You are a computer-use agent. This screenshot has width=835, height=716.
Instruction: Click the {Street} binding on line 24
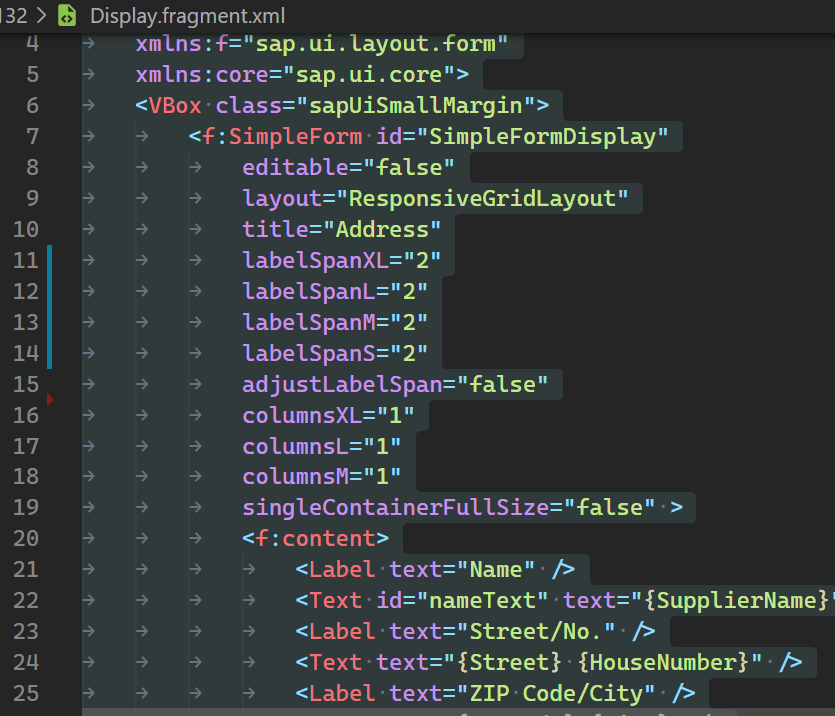tap(509, 663)
